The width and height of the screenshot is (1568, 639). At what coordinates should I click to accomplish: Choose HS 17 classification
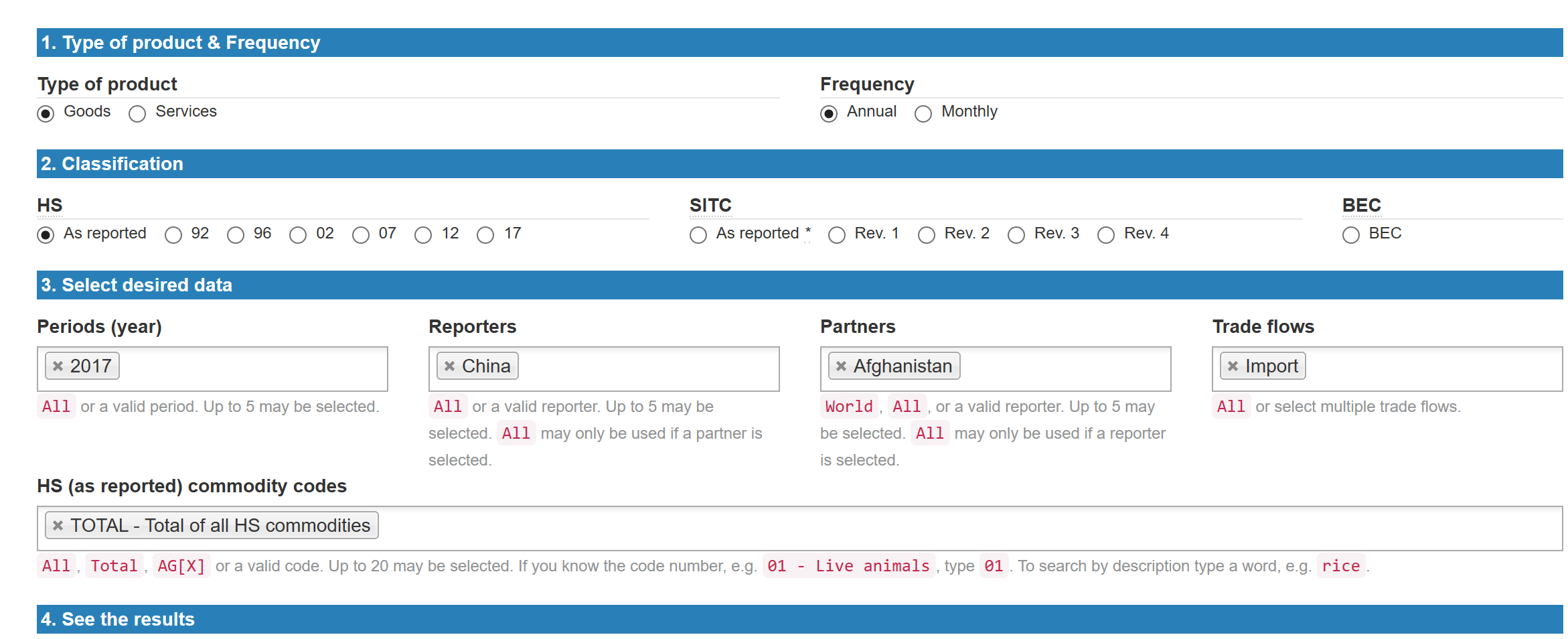485,235
